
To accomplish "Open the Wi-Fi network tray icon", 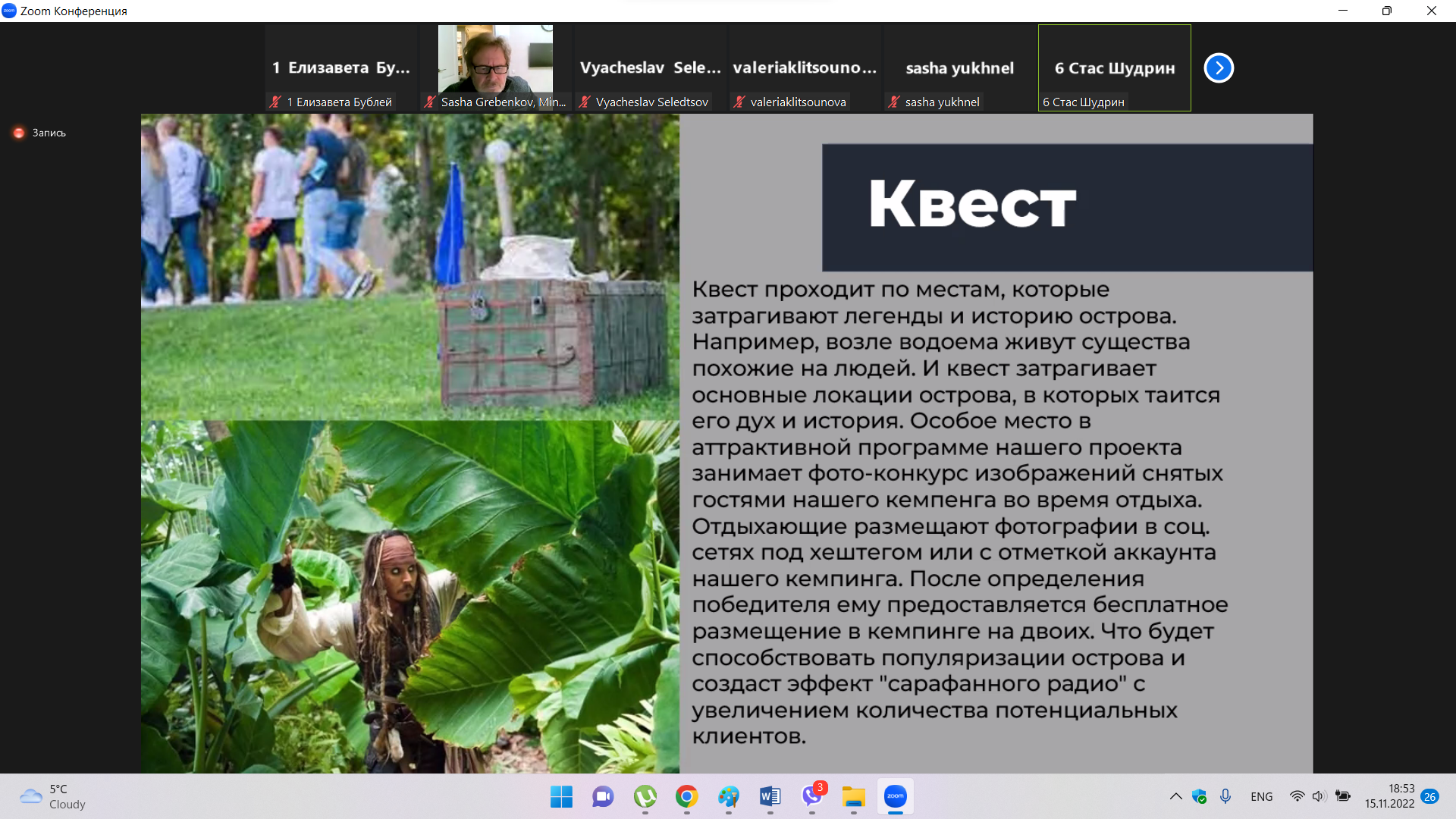I will (x=1298, y=796).
